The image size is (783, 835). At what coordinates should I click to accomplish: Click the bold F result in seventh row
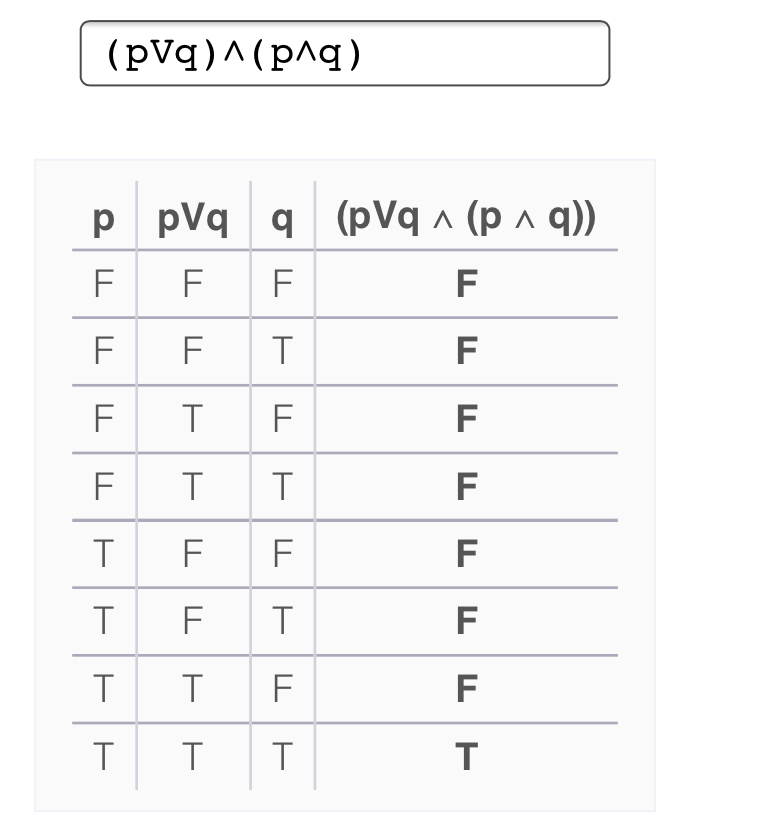466,689
